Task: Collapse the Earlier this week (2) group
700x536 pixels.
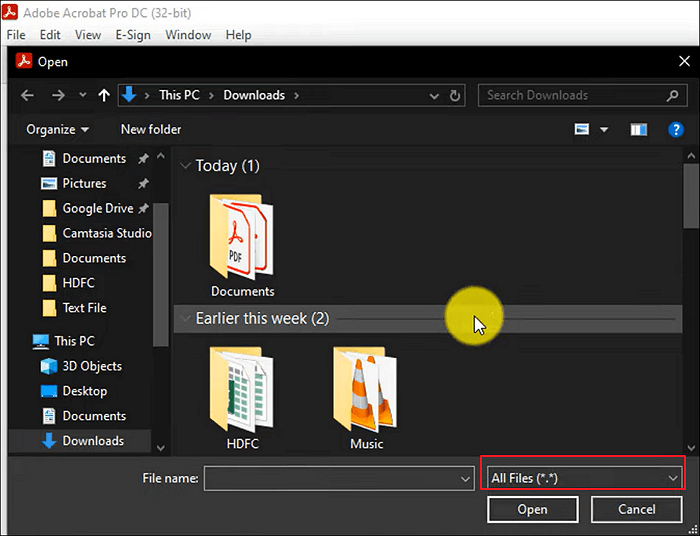Action: [184, 319]
